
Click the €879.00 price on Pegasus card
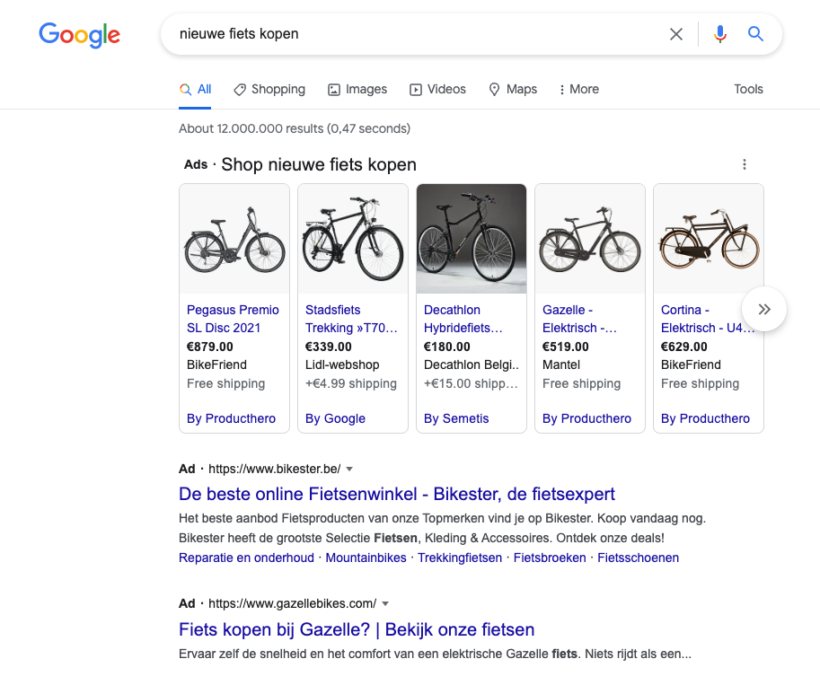[210, 347]
